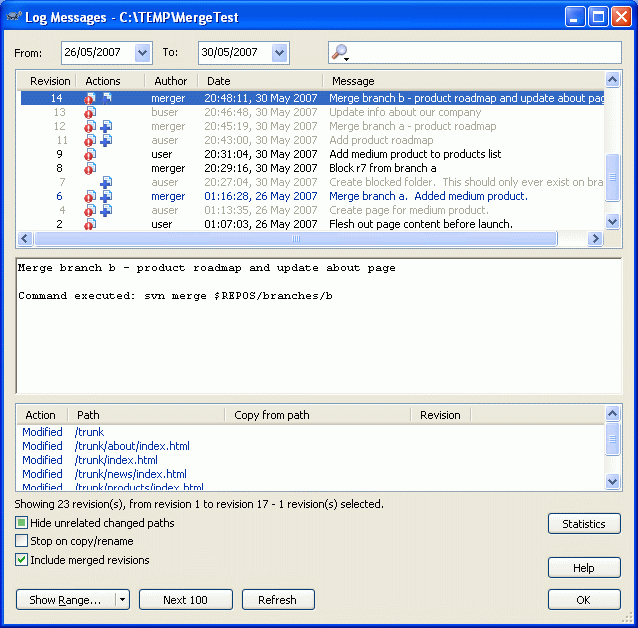Click the second action icon on revision 14
Image resolution: width=638 pixels, height=628 pixels.
point(107,98)
